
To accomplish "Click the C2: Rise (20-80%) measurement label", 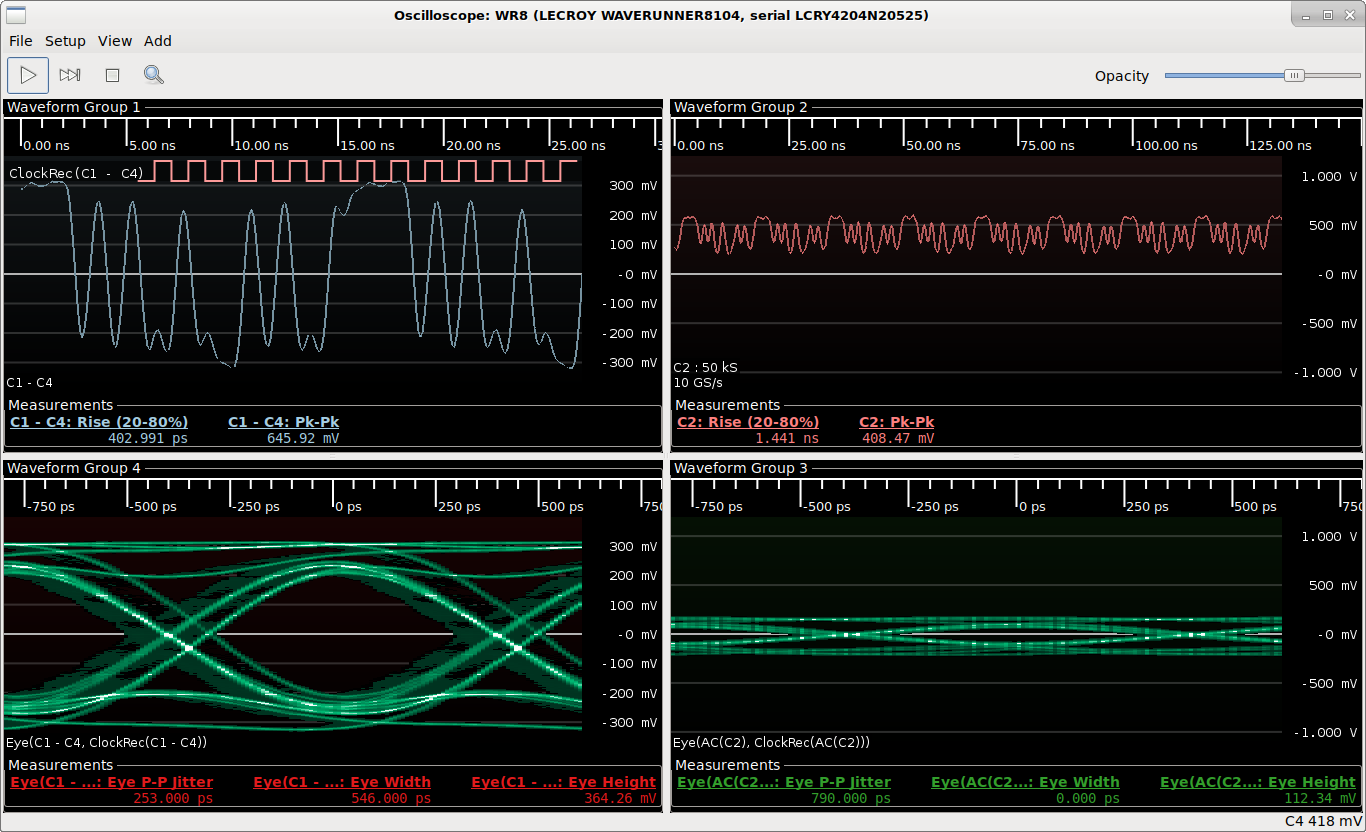I will [x=748, y=422].
